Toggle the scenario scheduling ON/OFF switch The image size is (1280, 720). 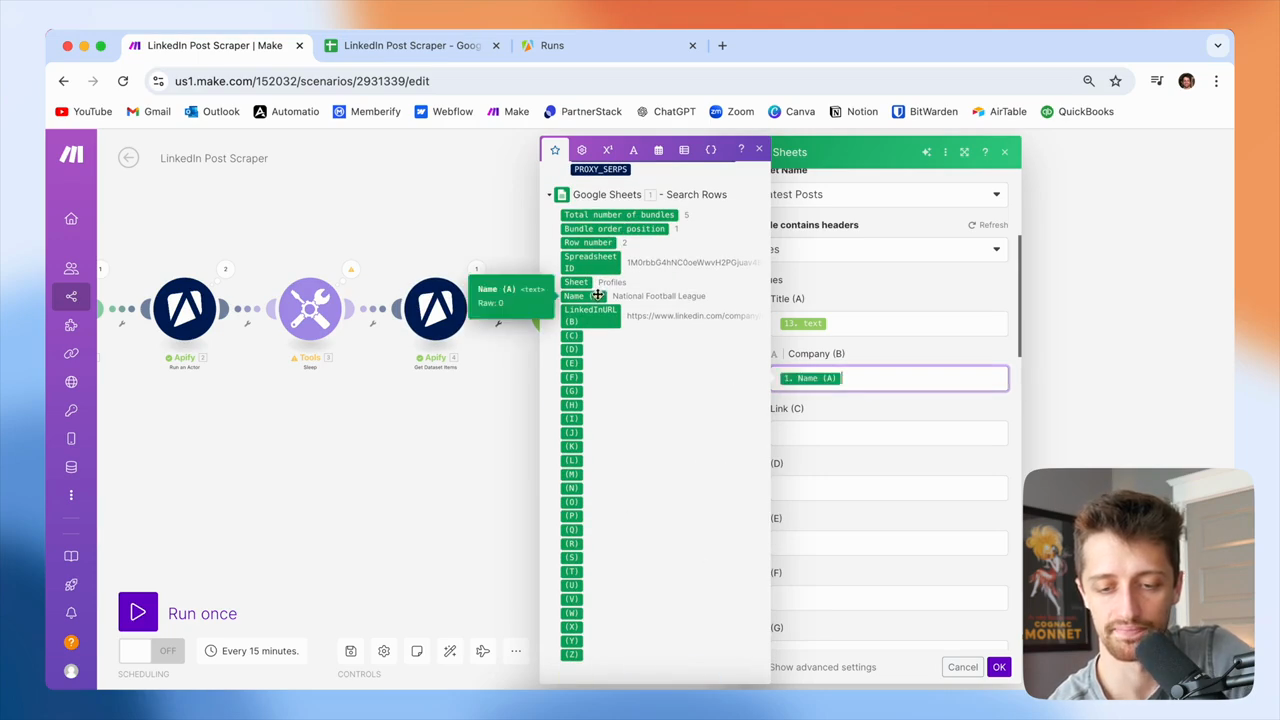click(x=151, y=651)
